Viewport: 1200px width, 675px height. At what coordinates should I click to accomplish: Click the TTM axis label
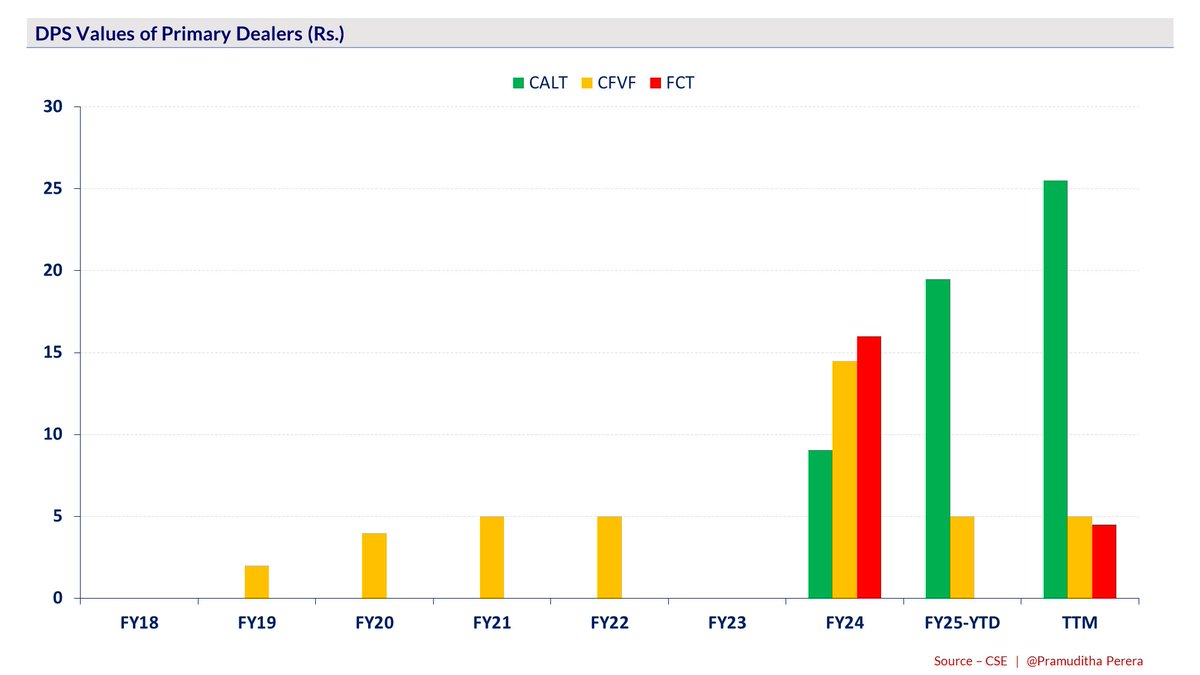1080,623
